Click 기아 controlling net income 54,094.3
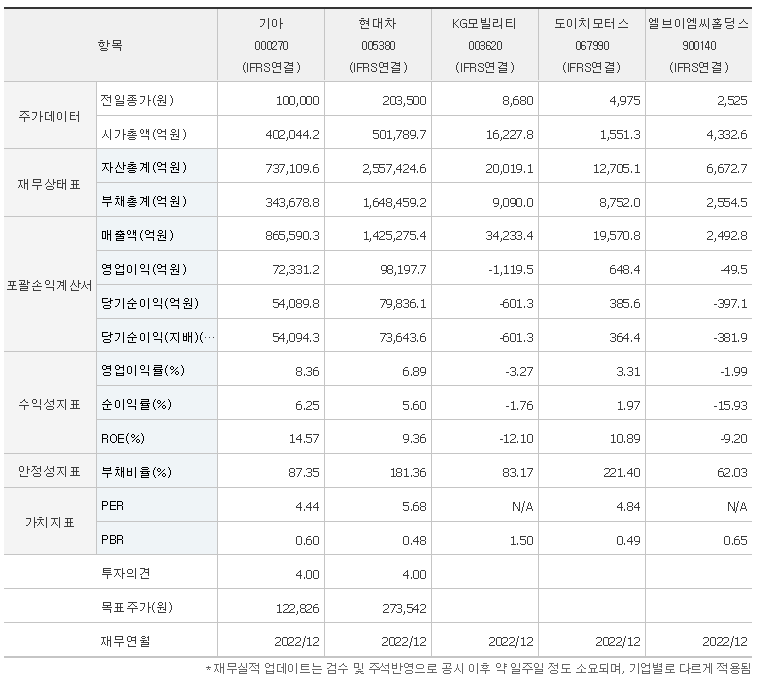The image size is (762, 679). (x=296, y=337)
